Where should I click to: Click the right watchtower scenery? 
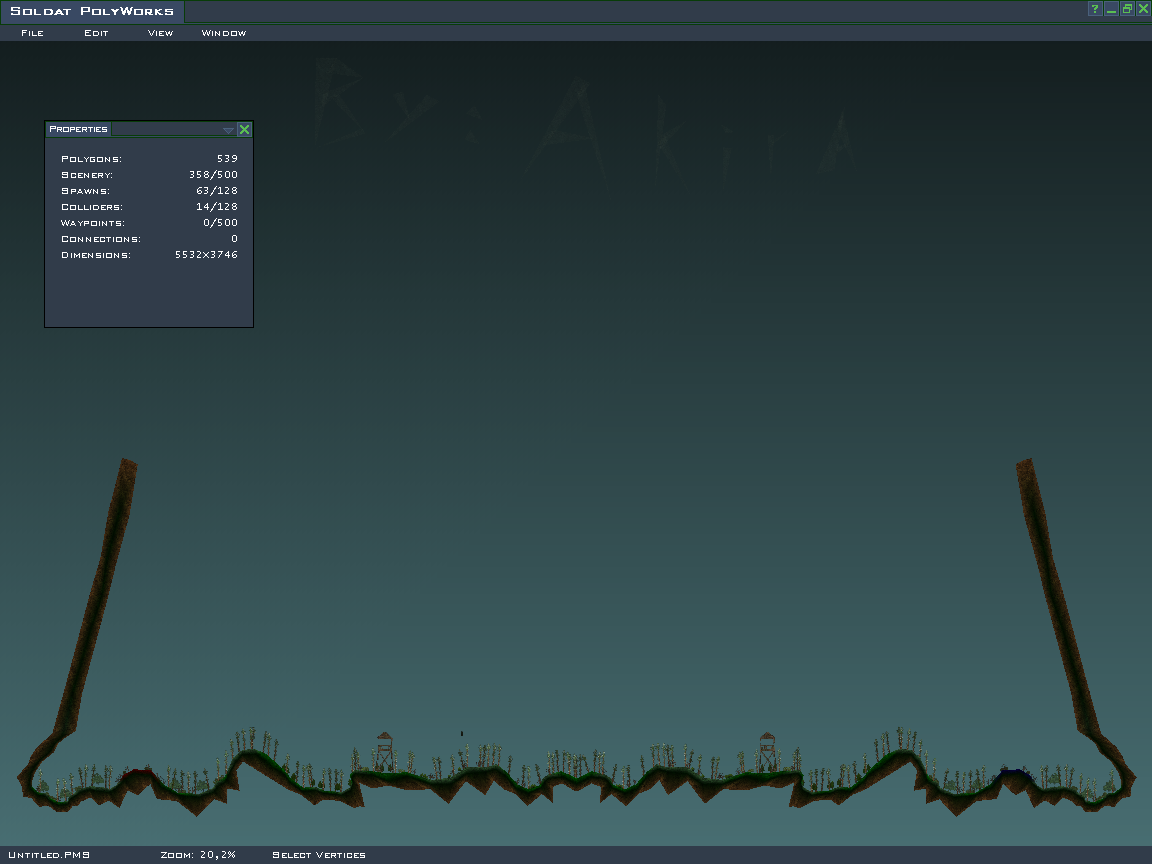point(767,751)
